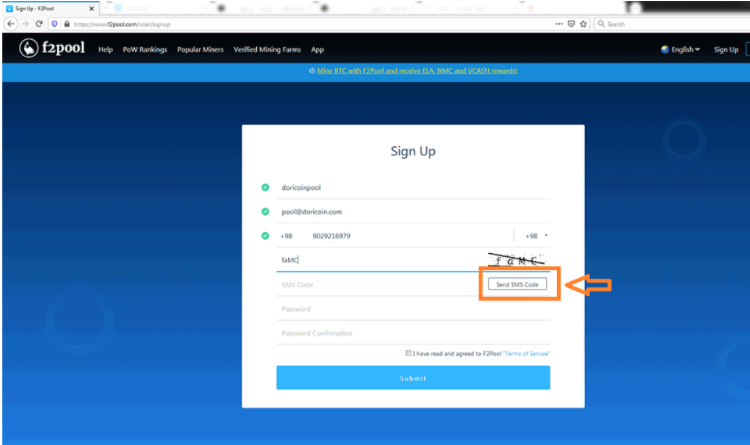The height and width of the screenshot is (445, 750).
Task: Click the Pocket save icon
Action: [571, 24]
